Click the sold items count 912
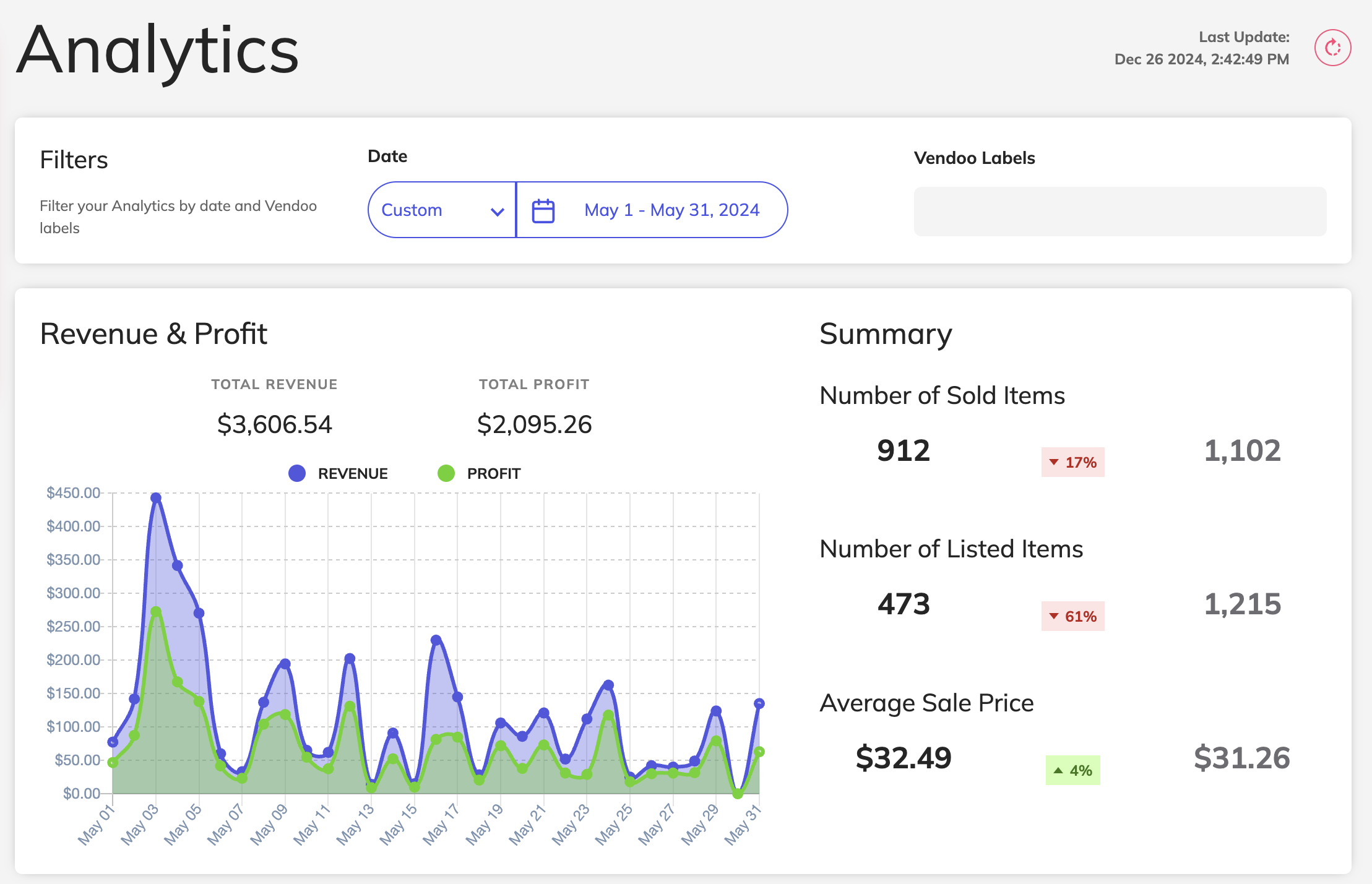Screen dimensions: 1372x884 (904, 450)
